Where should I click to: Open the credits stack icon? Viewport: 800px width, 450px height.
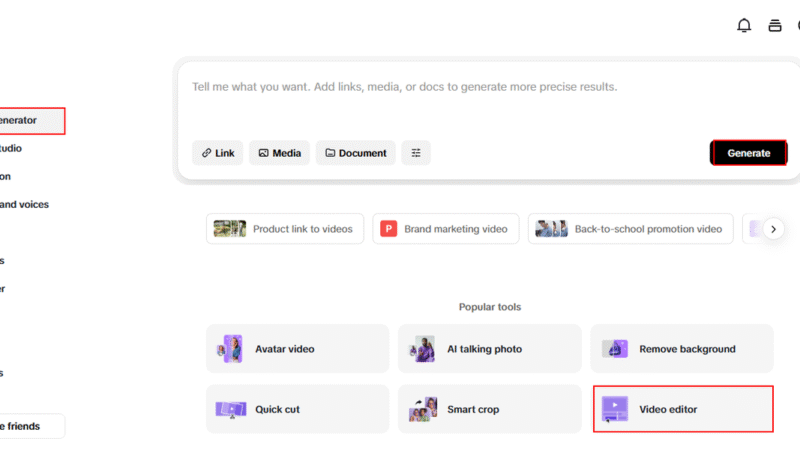coord(774,26)
